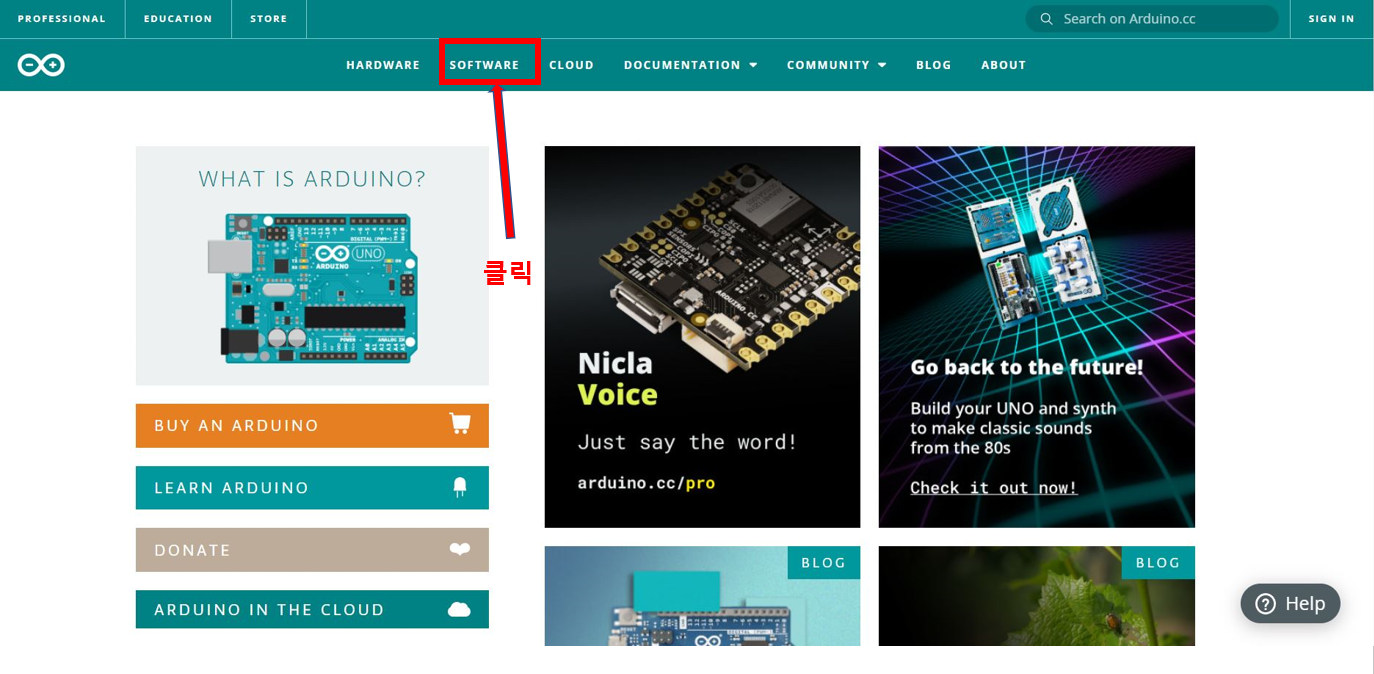
Task: Click the Learn Arduino button
Action: pos(312,488)
